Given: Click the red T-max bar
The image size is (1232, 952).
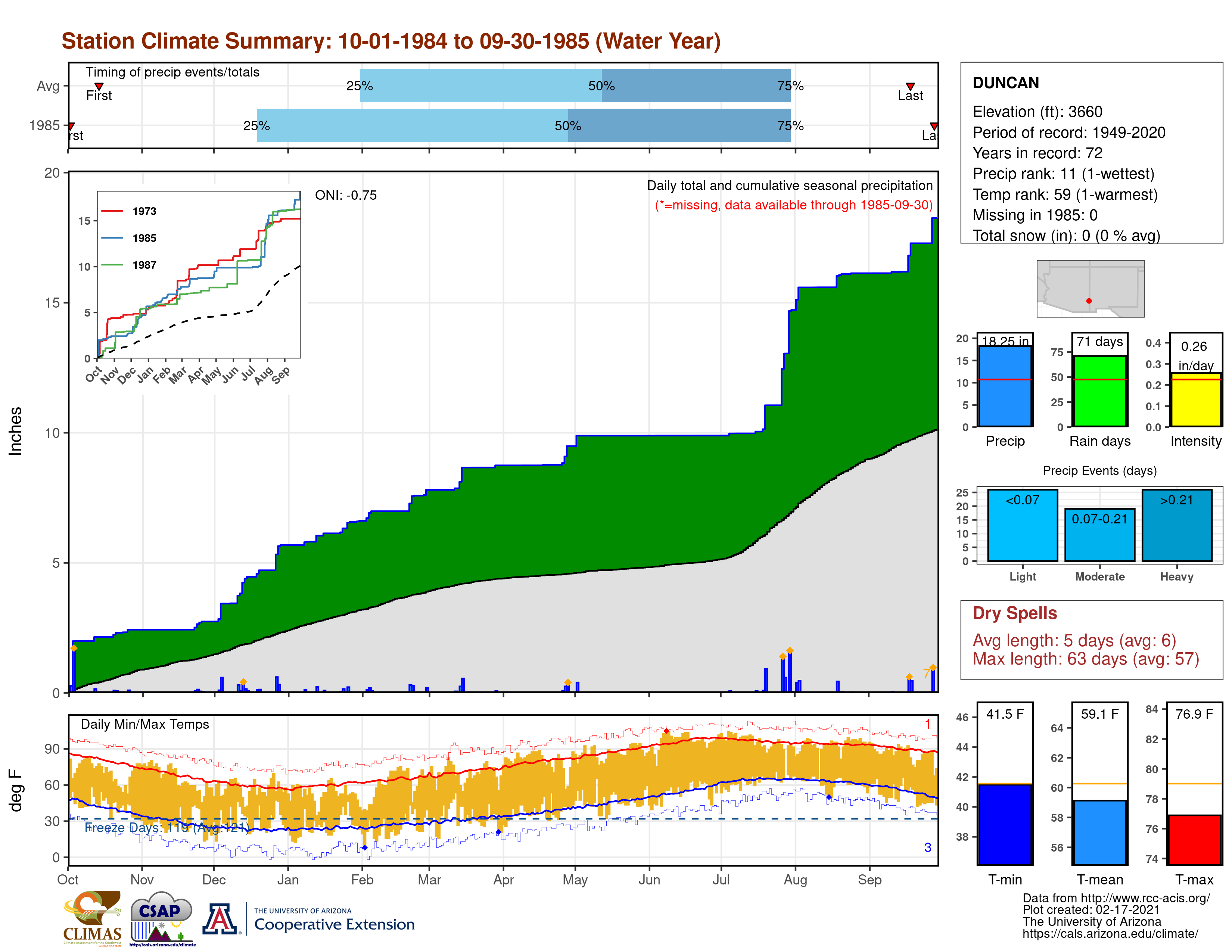Looking at the screenshot, I should (x=1195, y=840).
